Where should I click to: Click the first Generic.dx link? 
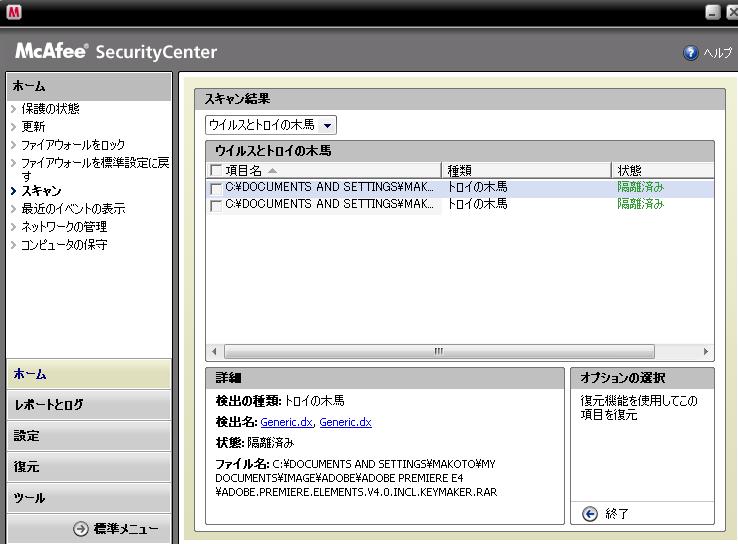pos(286,422)
